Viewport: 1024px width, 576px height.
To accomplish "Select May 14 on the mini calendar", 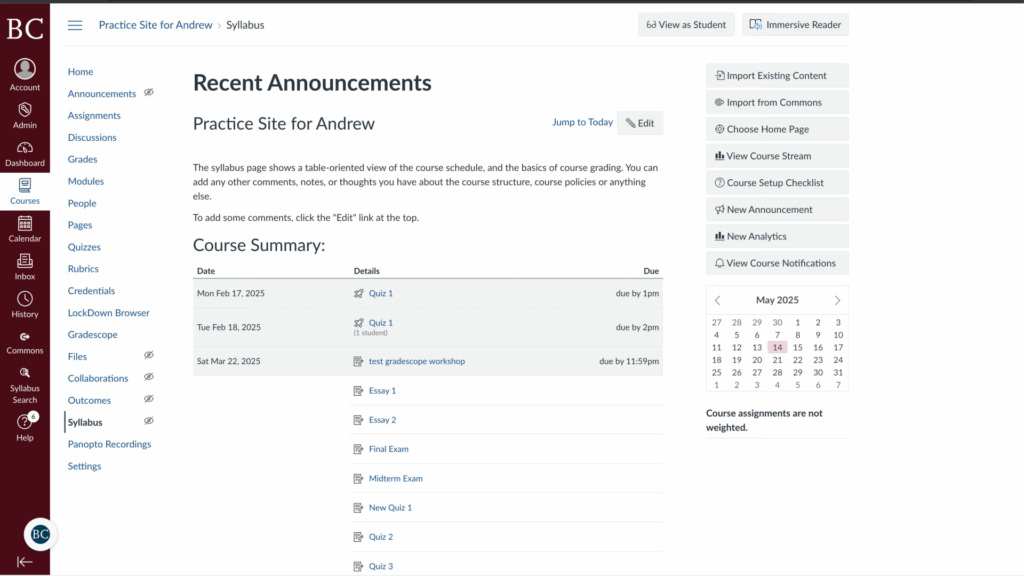I will coord(777,347).
